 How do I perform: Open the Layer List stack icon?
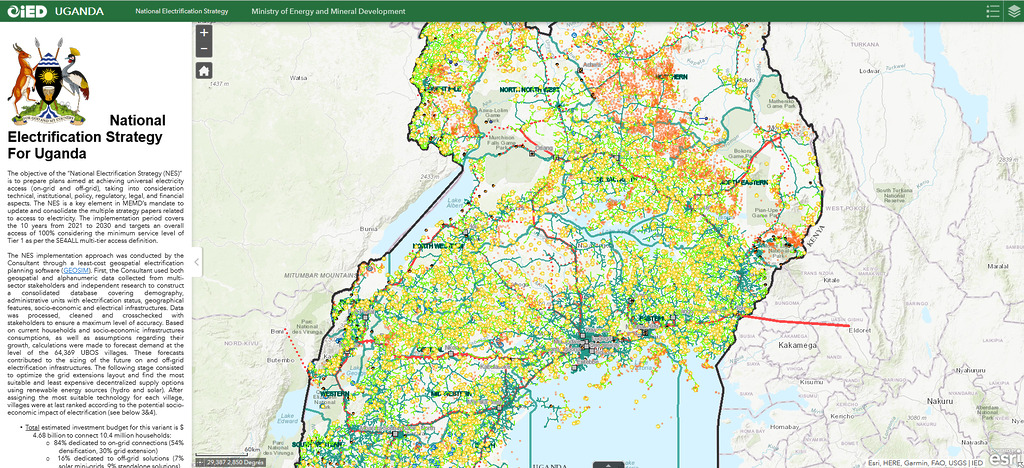point(1013,11)
